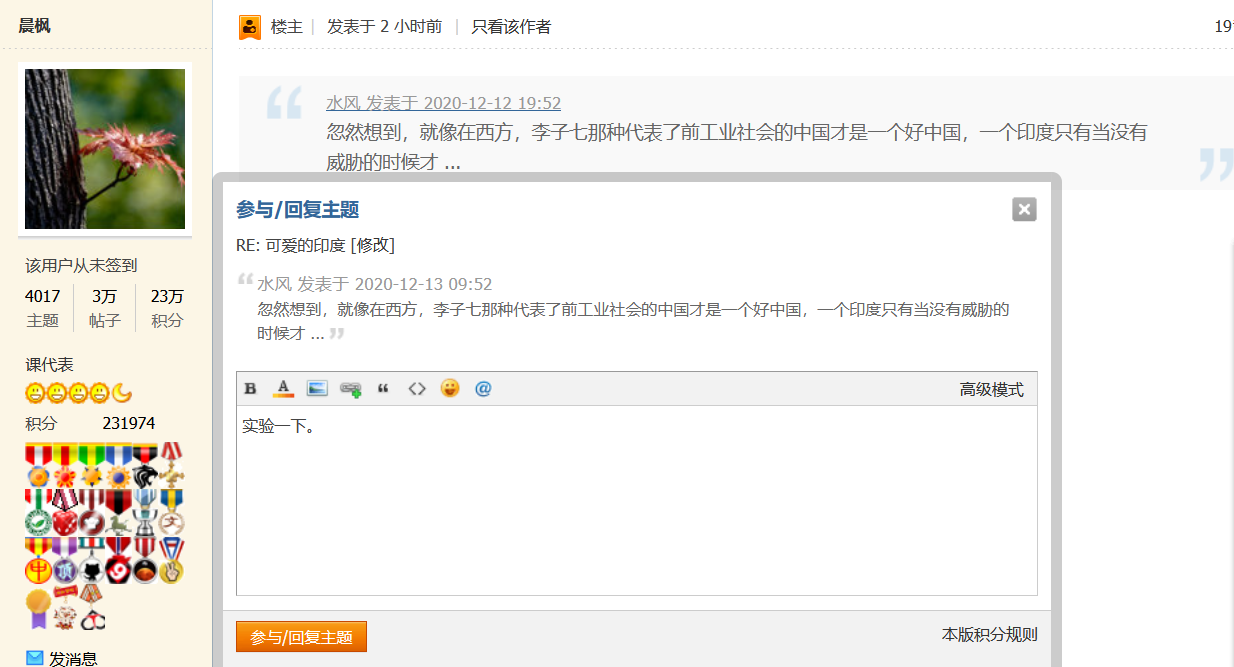Click the [修改] edit title link
This screenshot has width=1234, height=667.
(372, 246)
